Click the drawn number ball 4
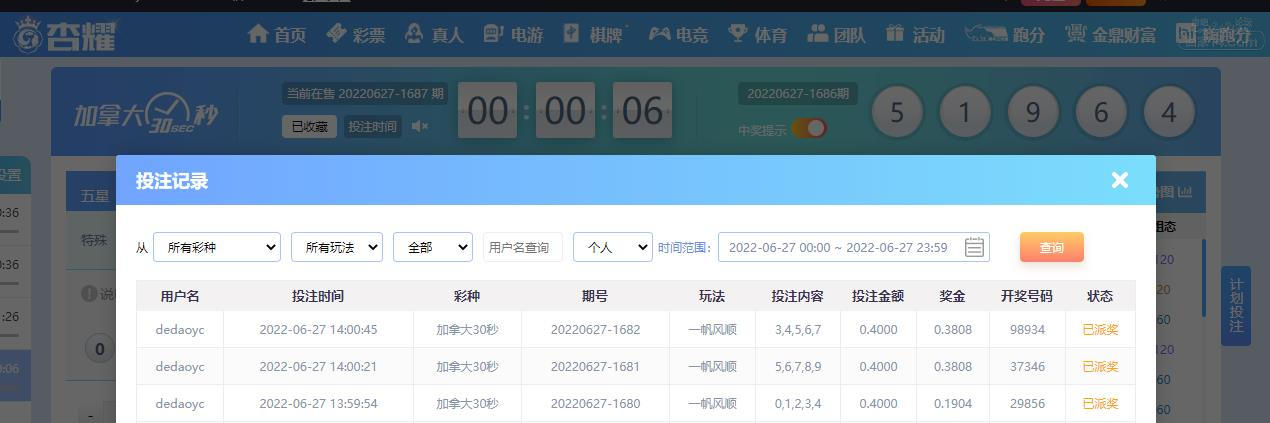Viewport: 1270px width, 423px height. [x=1169, y=112]
